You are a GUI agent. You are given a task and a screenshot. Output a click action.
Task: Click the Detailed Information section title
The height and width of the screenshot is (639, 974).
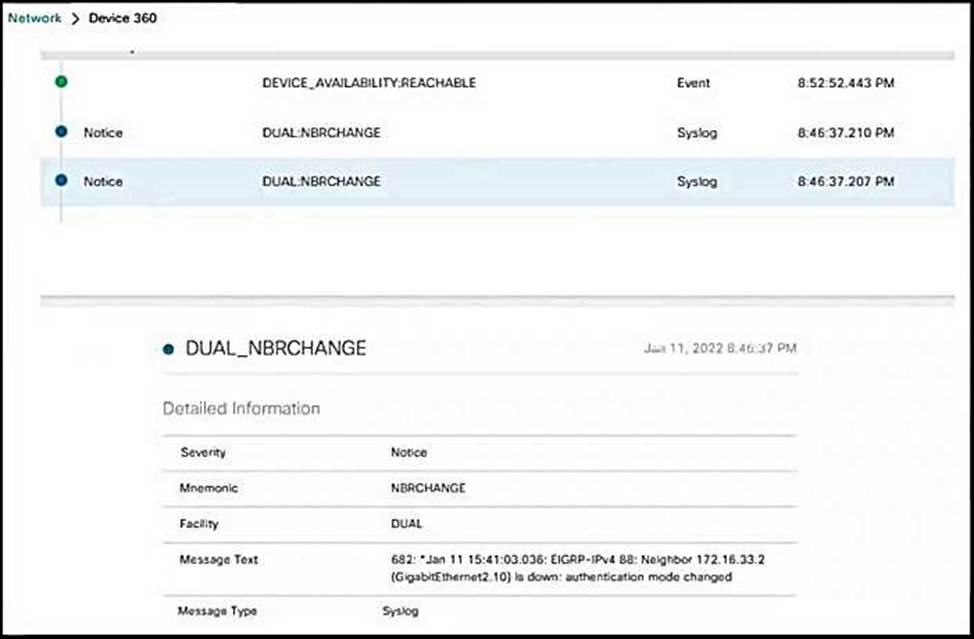241,408
